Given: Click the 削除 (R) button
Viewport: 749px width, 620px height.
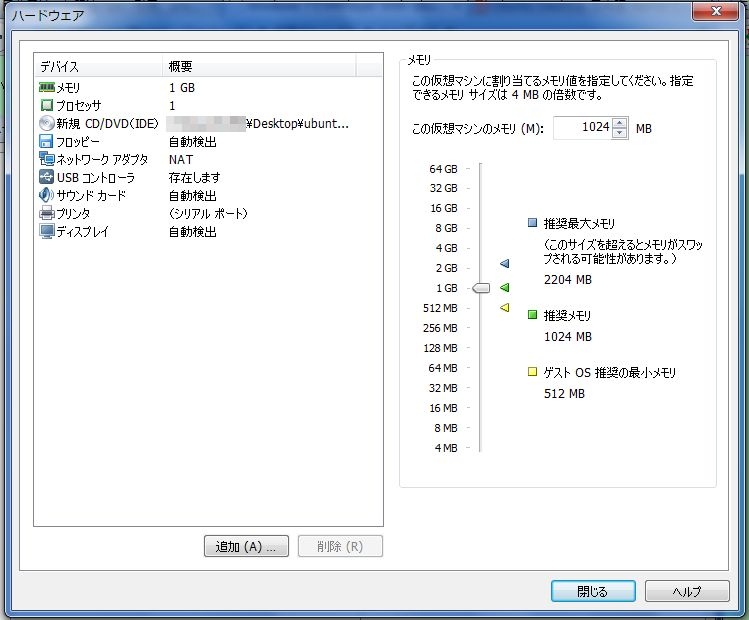Looking at the screenshot, I should point(340,546).
